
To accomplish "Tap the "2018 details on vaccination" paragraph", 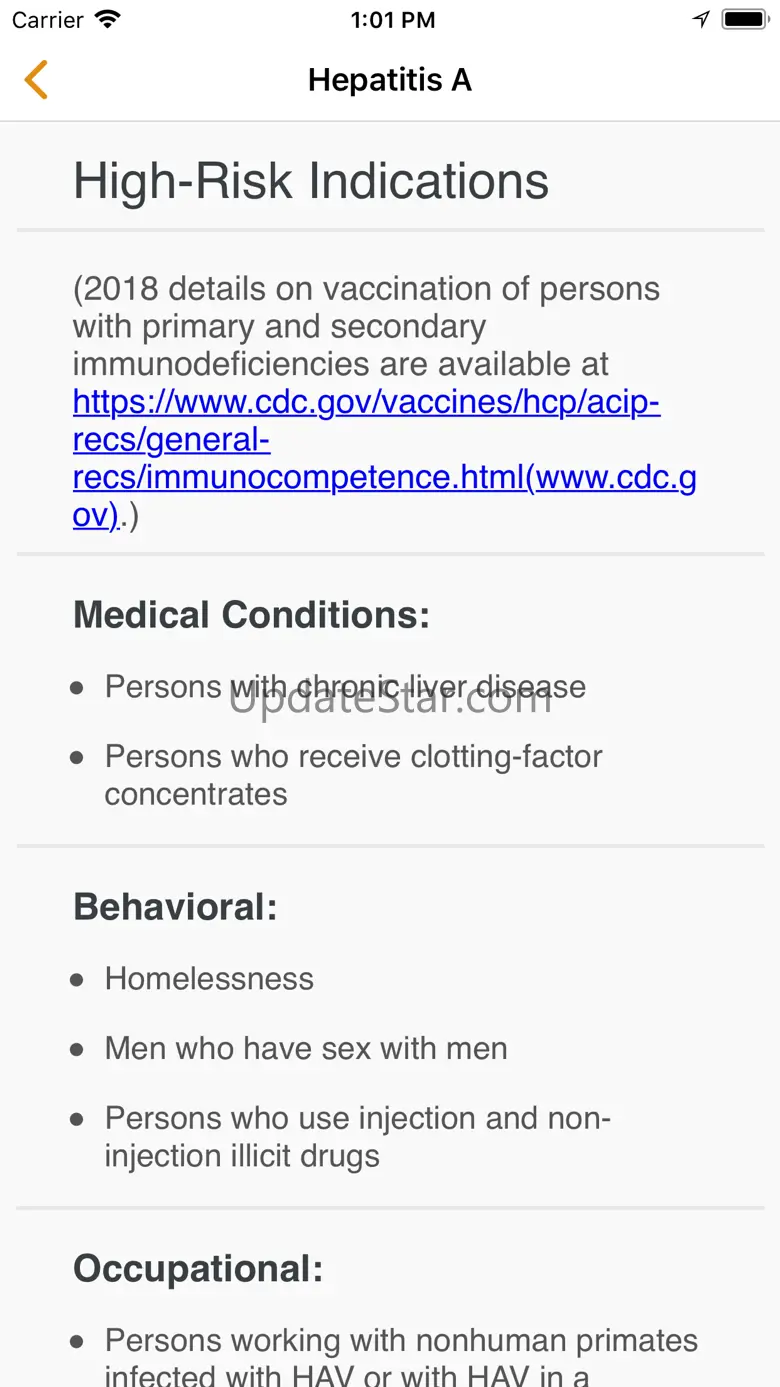I will coord(366,326).
